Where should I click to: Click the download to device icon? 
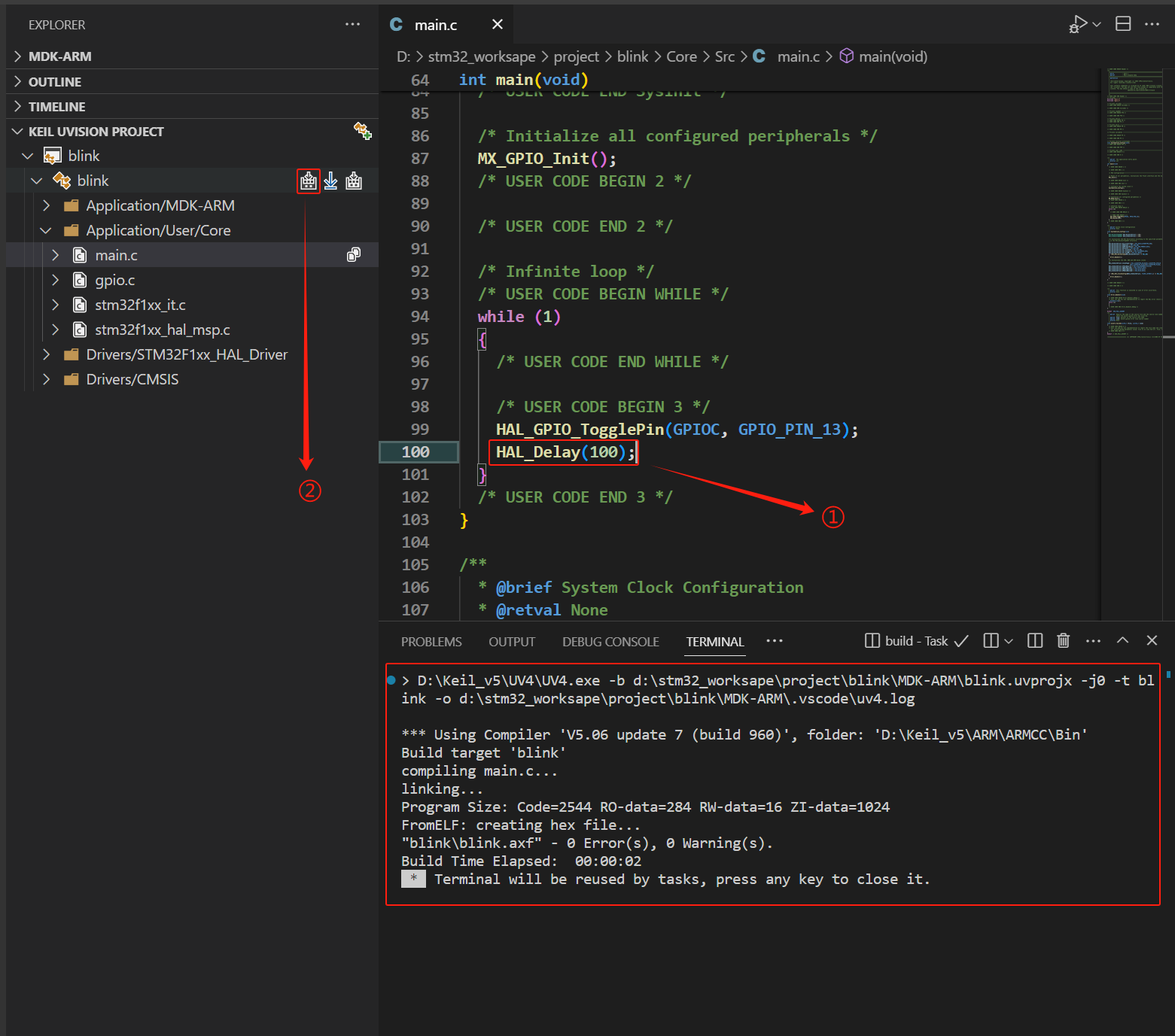[330, 181]
